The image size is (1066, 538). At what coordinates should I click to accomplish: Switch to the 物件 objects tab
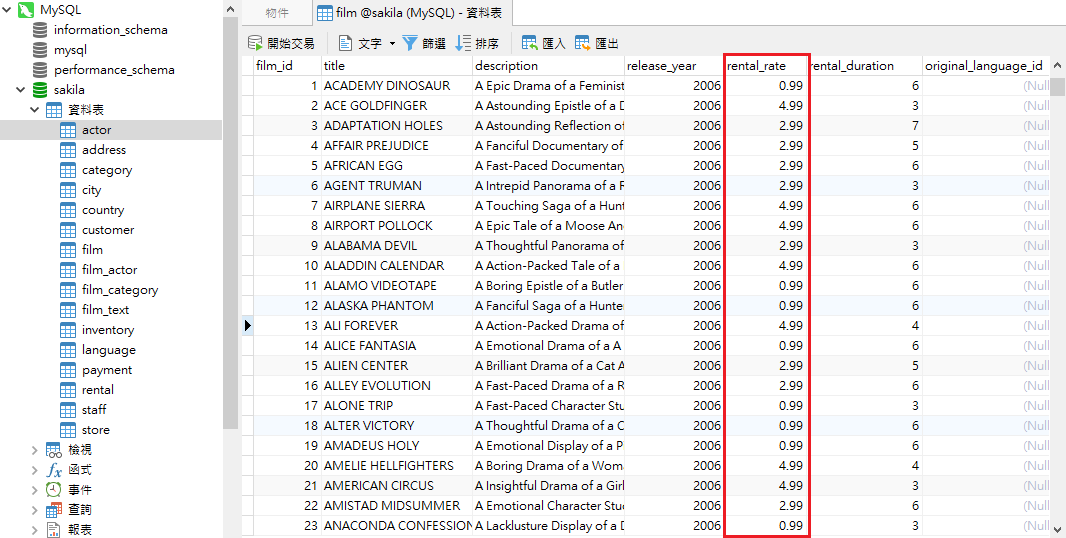point(277,13)
